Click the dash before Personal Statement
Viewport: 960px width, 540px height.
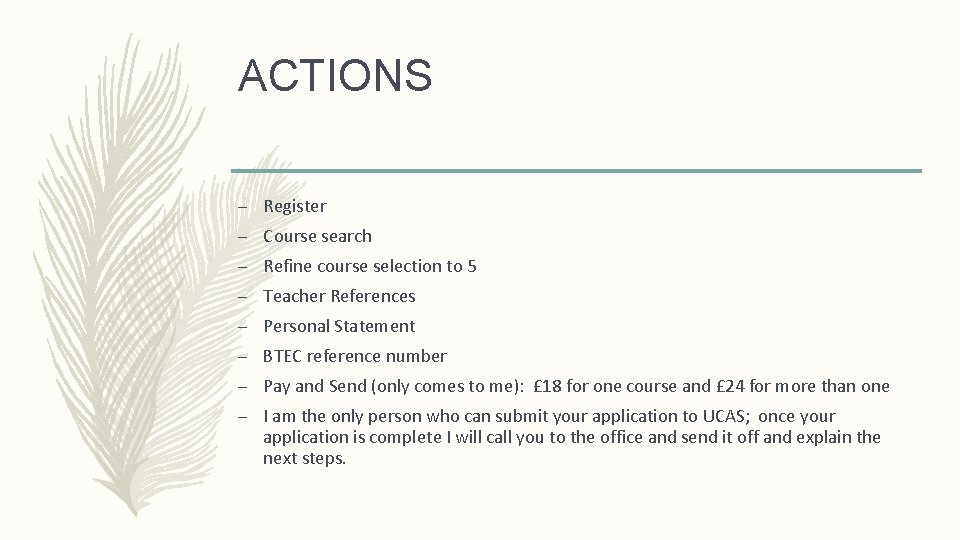point(243,327)
